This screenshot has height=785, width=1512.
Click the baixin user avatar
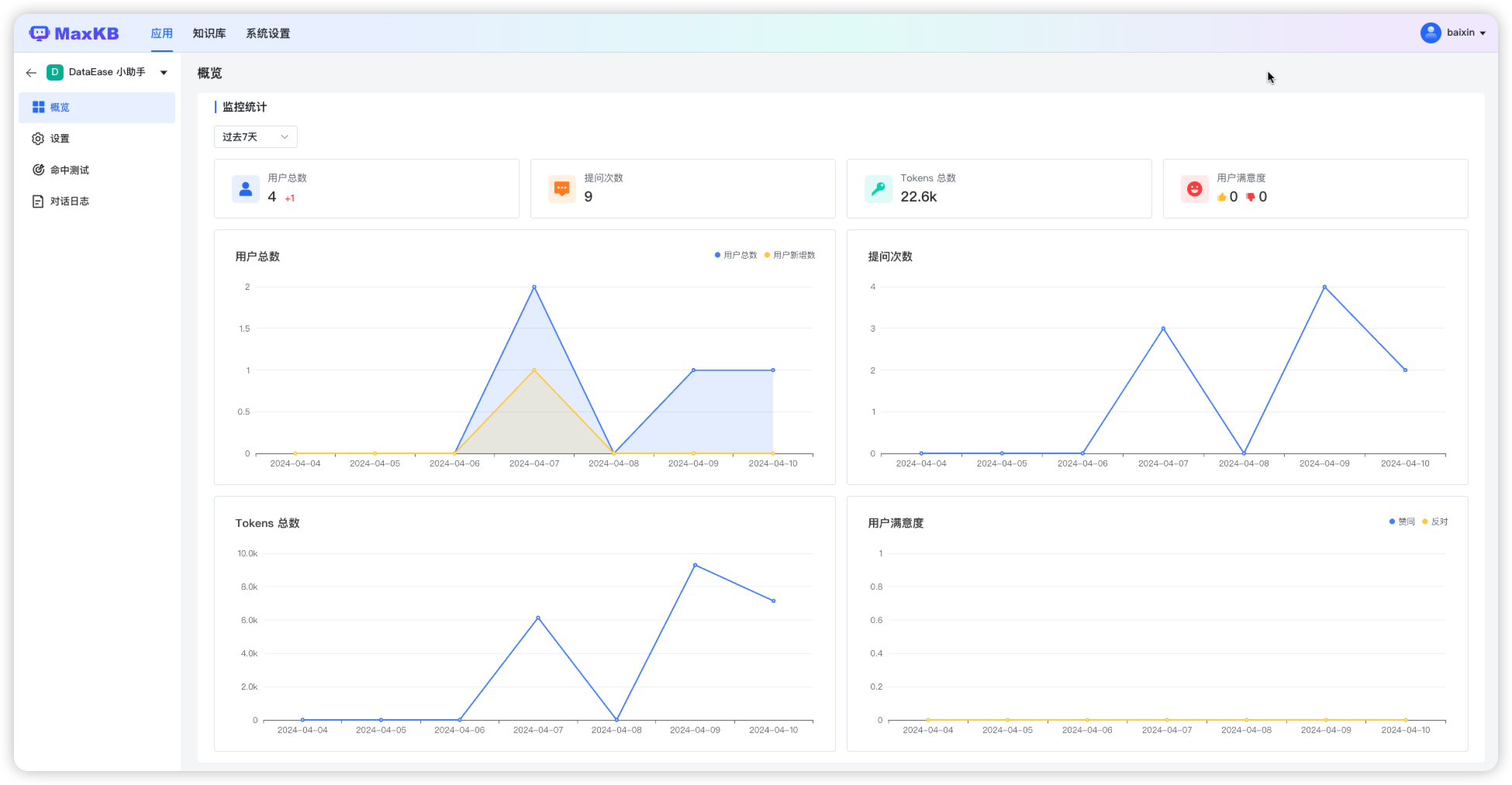click(1431, 33)
